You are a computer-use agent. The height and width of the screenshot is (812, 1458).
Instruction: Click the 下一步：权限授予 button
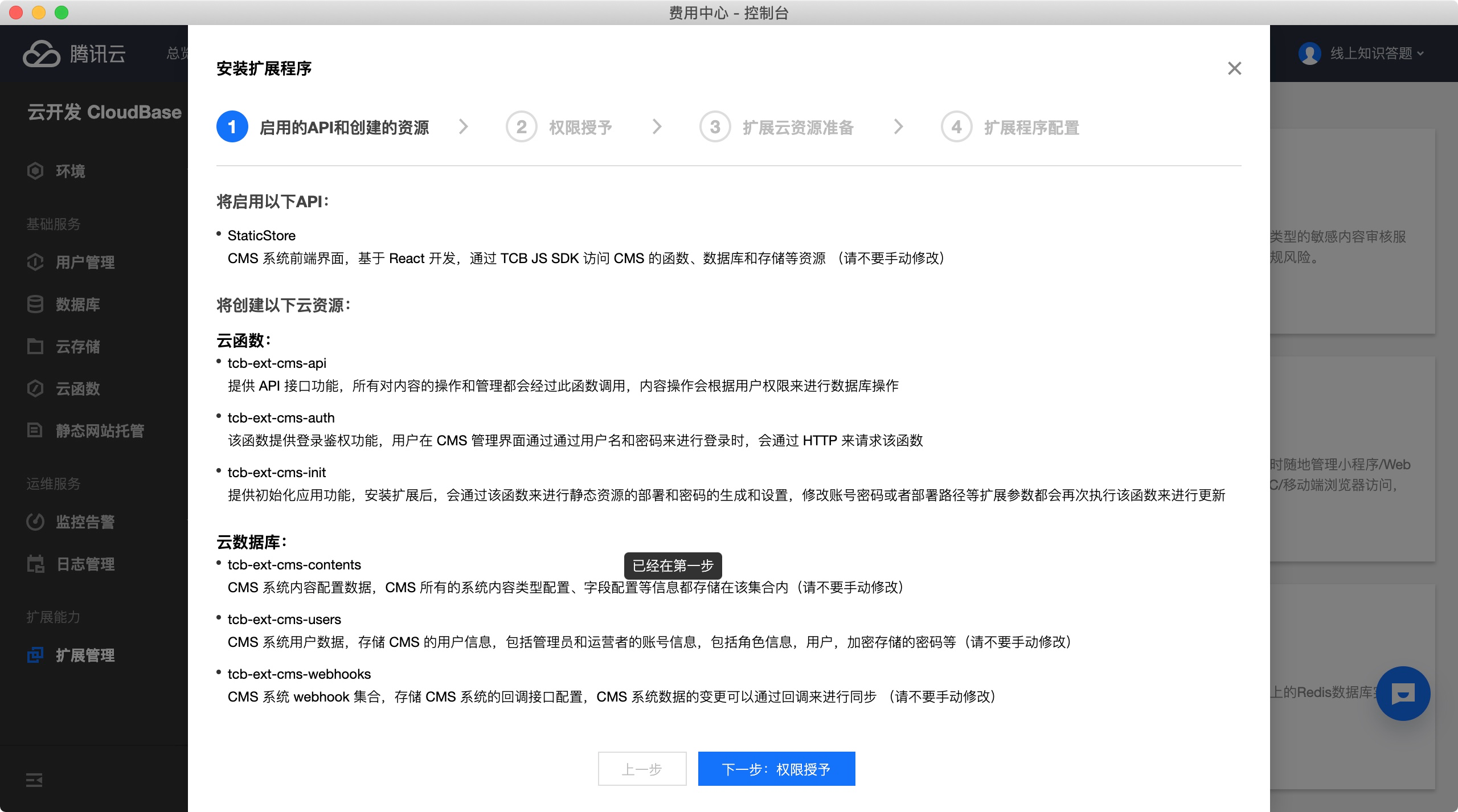coord(776,769)
